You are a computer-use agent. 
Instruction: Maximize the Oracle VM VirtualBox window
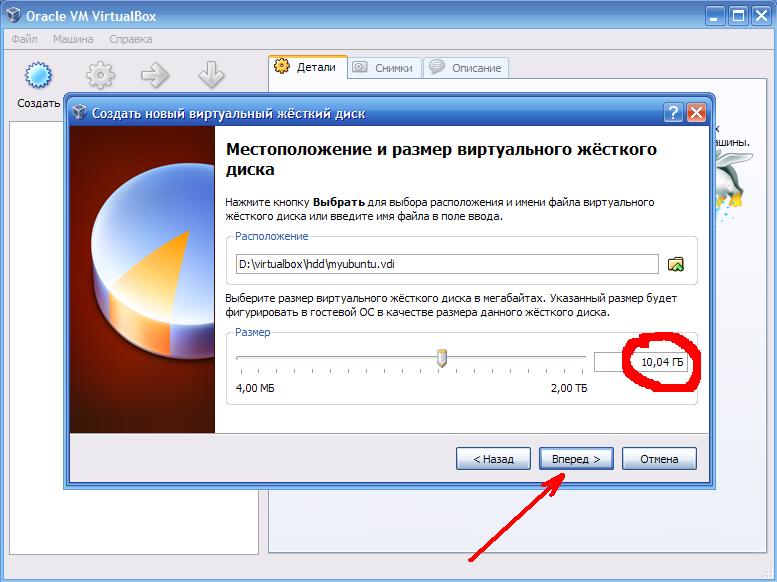tap(738, 16)
